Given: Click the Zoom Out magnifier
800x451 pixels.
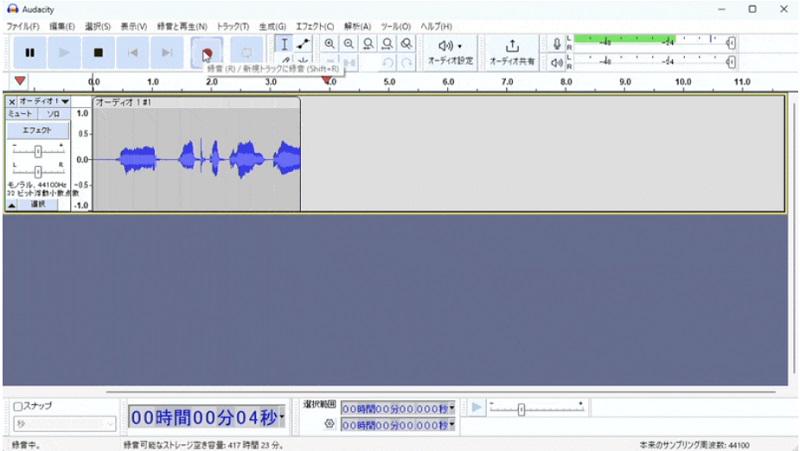Looking at the screenshot, I should [348, 44].
